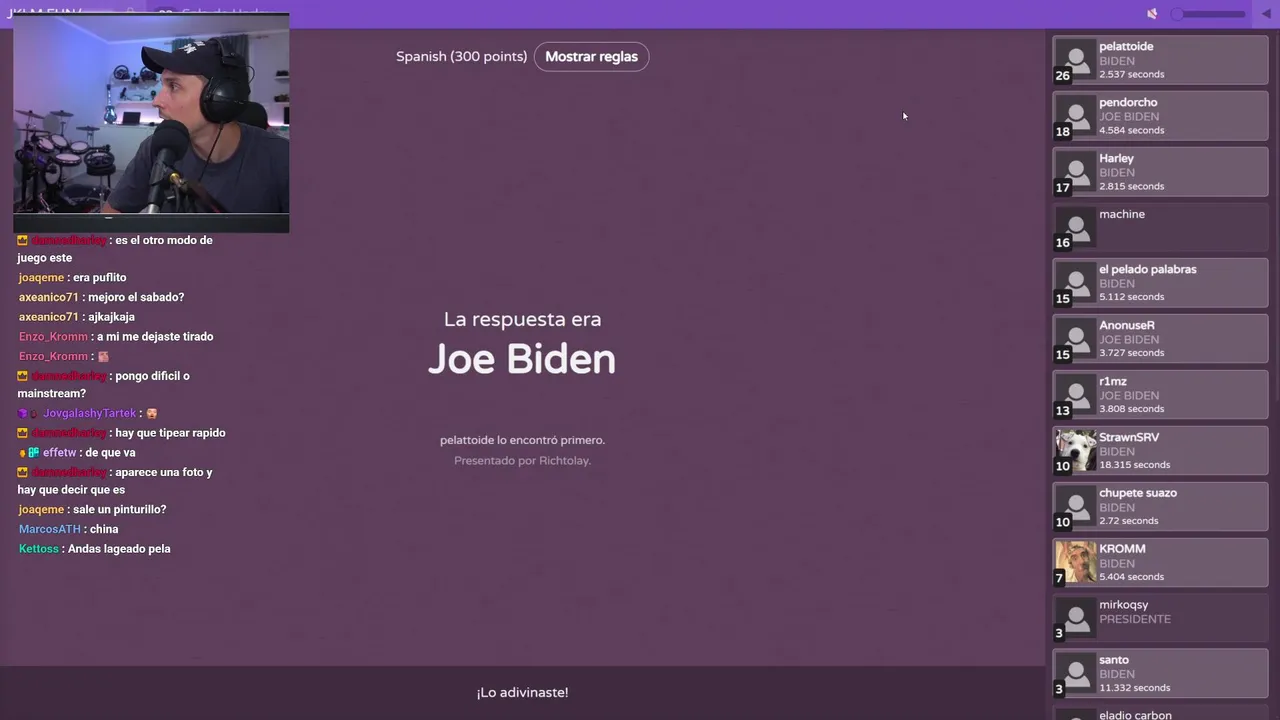The height and width of the screenshot is (720, 1280).
Task: Click the crown badge beside 'hay que tipear rapido'
Action: 22,433
